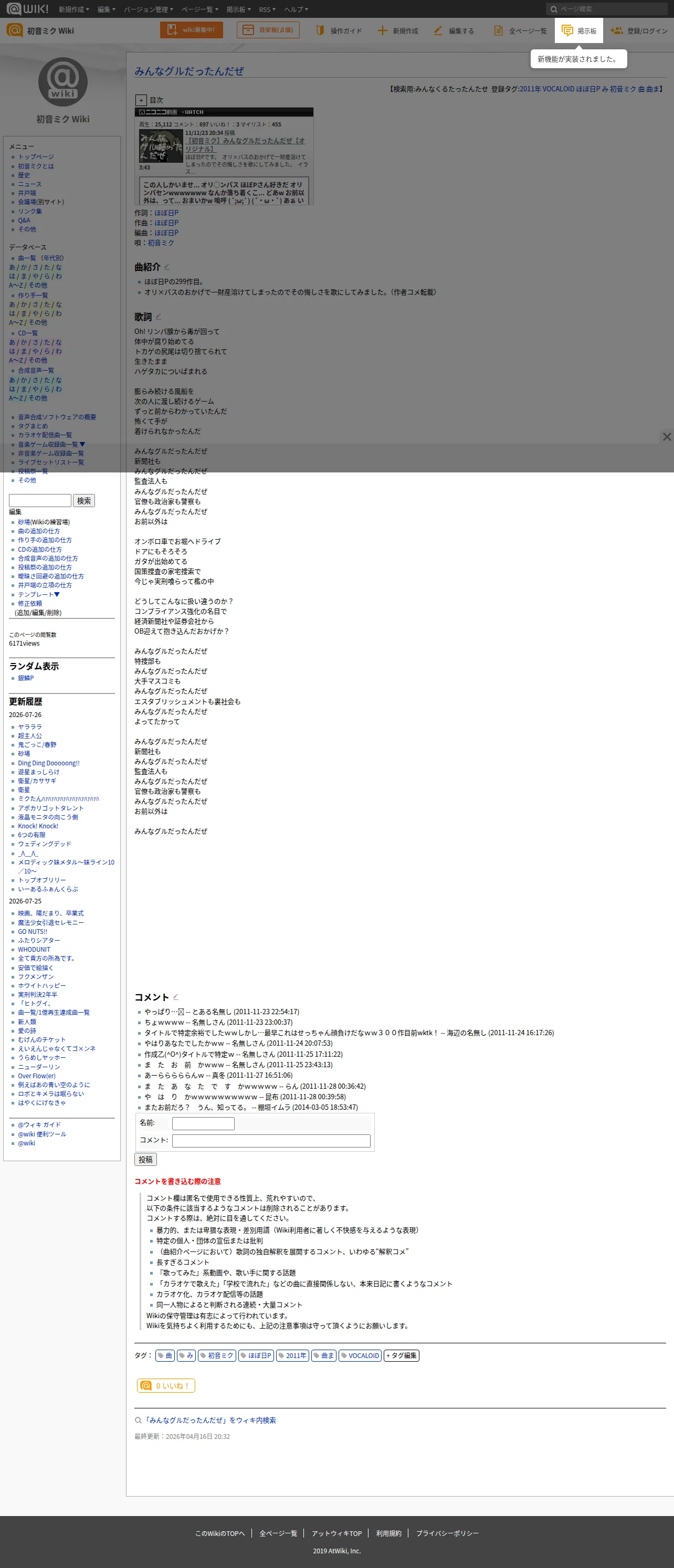Expand the 目次 table of contents
The width and height of the screenshot is (674, 1568).
click(x=141, y=100)
